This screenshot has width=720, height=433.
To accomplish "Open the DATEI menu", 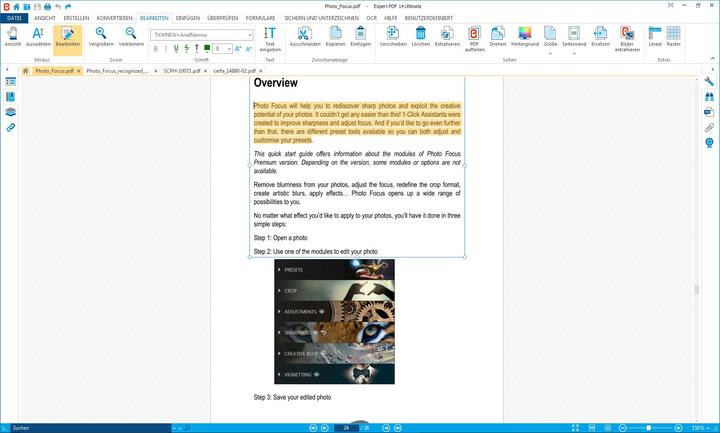I will point(14,18).
